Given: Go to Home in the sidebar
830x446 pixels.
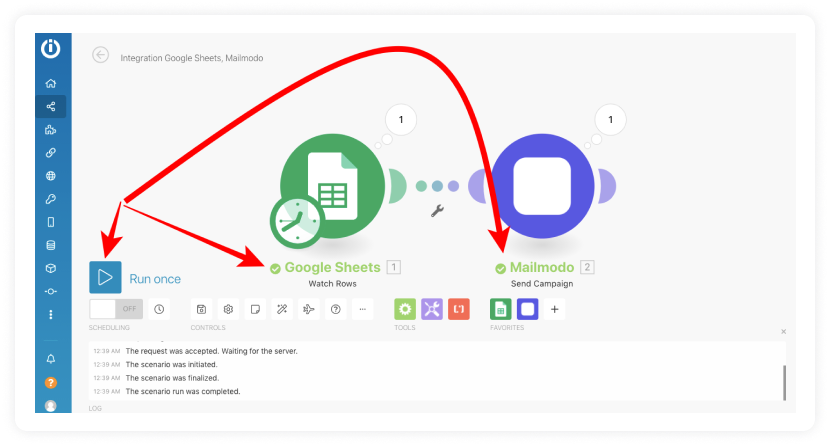Looking at the screenshot, I should click(x=51, y=84).
